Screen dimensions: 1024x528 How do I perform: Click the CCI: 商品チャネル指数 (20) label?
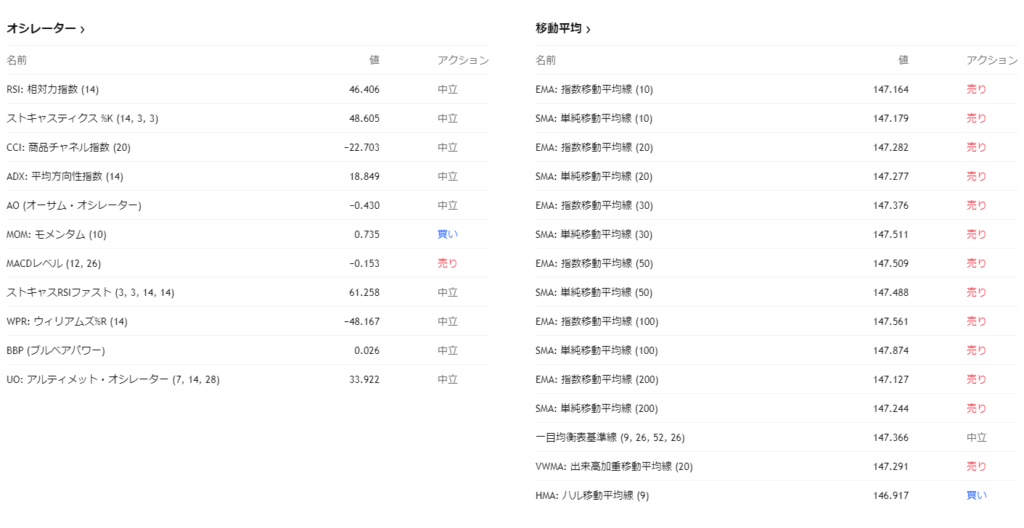pos(68,147)
